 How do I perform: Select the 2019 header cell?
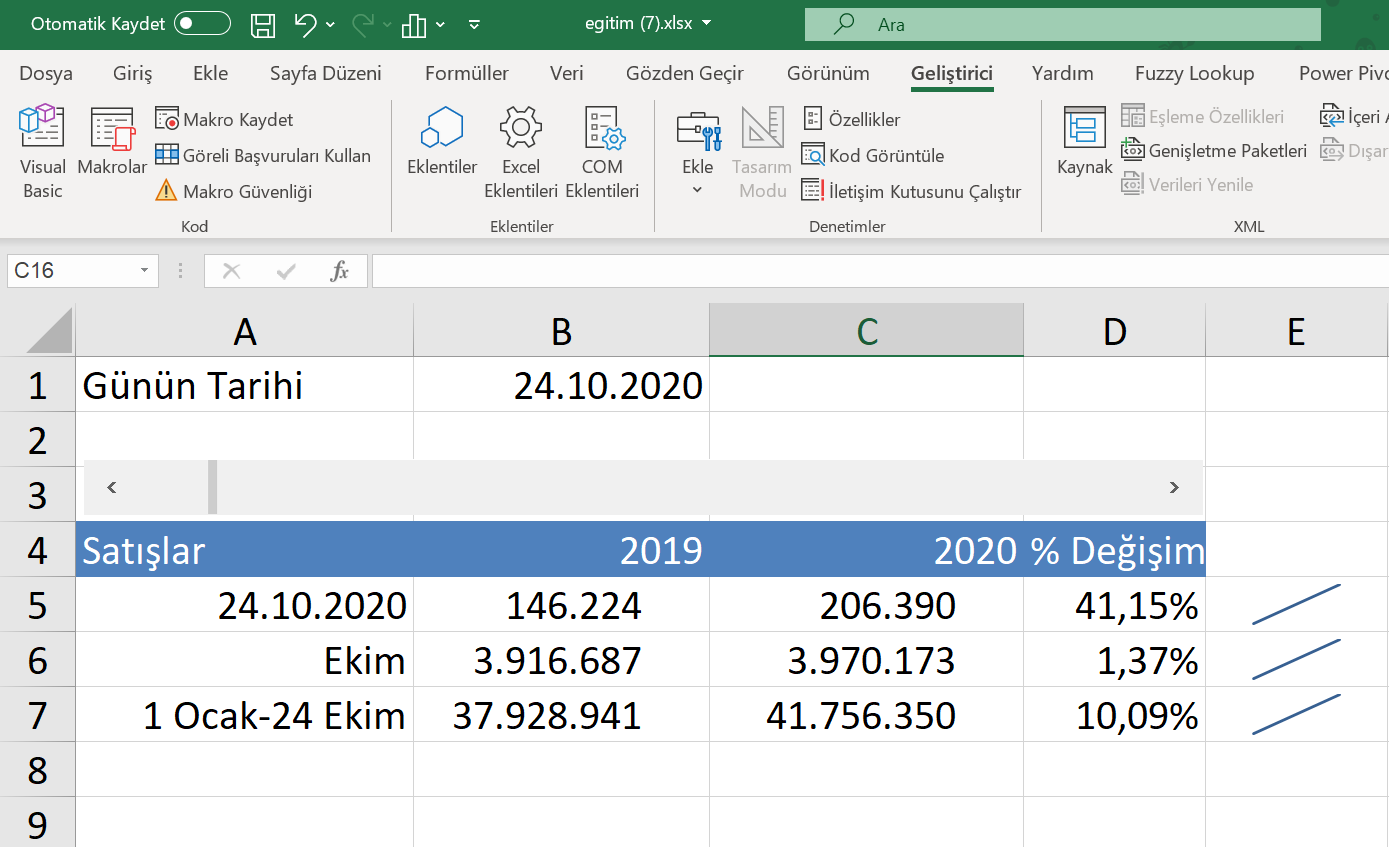pyautogui.click(x=562, y=550)
